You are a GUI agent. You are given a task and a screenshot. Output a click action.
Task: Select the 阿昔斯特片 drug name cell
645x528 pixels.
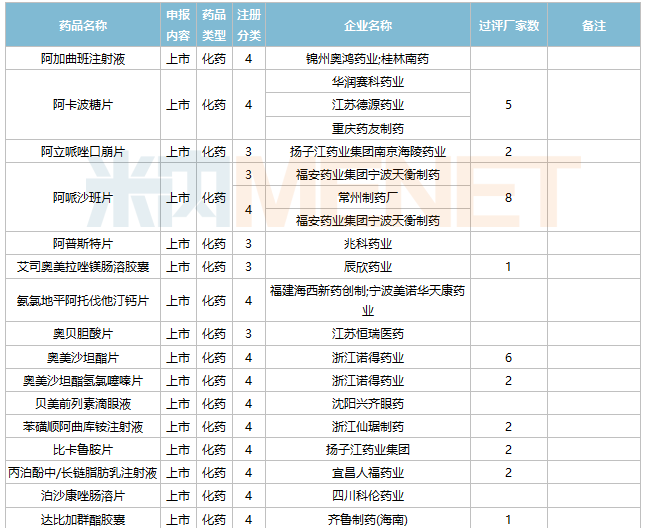coord(83,243)
